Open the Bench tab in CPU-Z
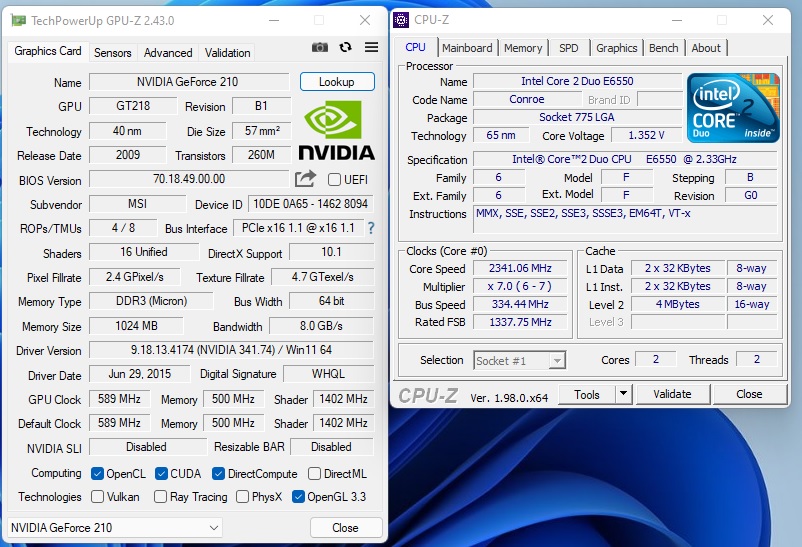This screenshot has width=802, height=547. pyautogui.click(x=663, y=48)
